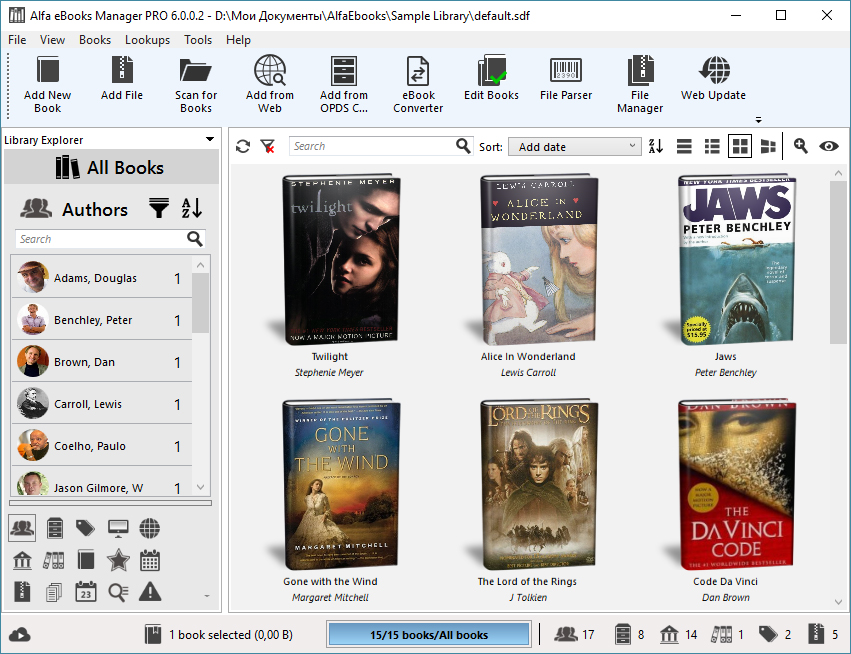Screen dimensions: 851x654
Task: Open the Help menu
Action: (x=238, y=40)
